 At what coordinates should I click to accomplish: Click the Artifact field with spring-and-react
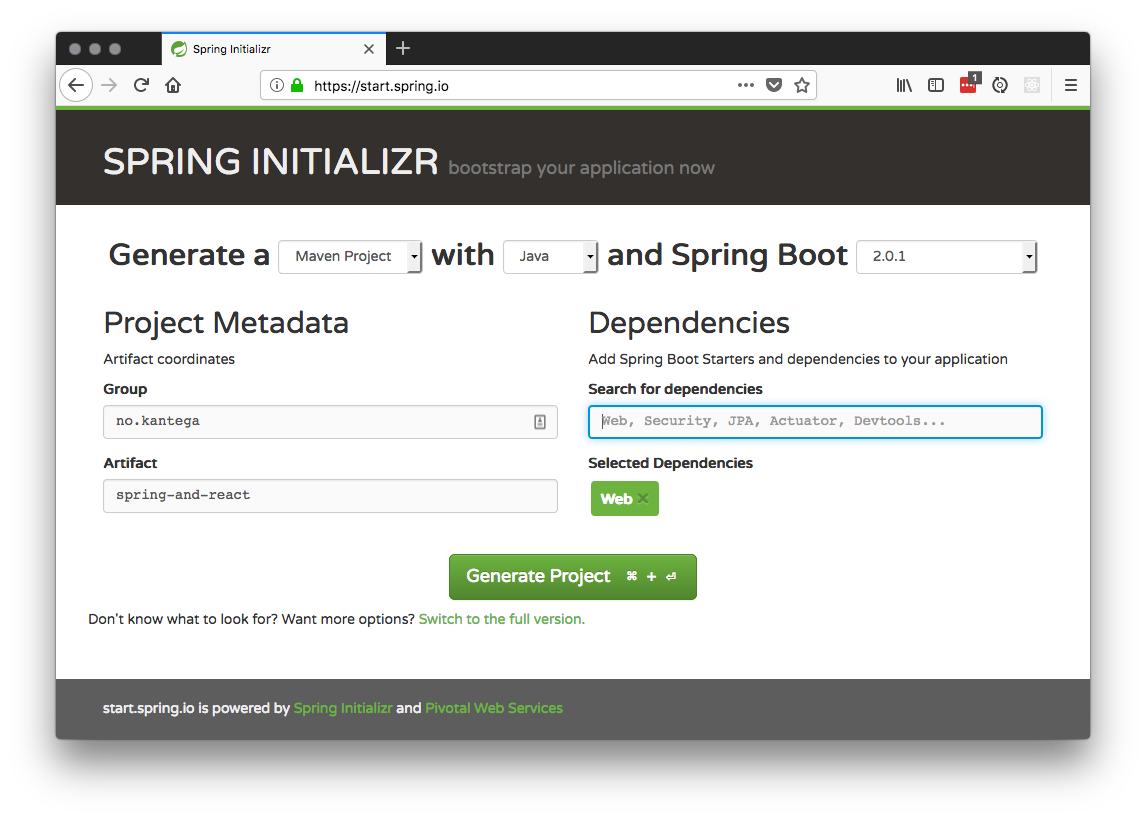coord(330,495)
